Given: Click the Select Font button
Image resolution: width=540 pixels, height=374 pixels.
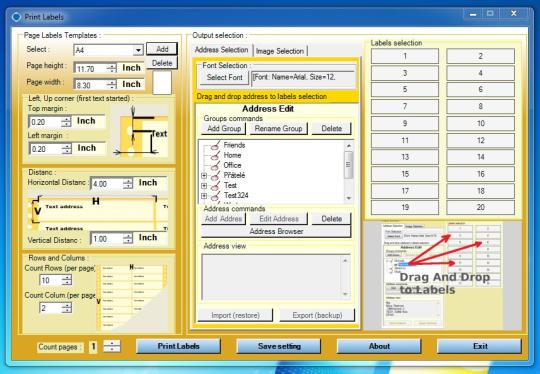Looking at the screenshot, I should [224, 77].
